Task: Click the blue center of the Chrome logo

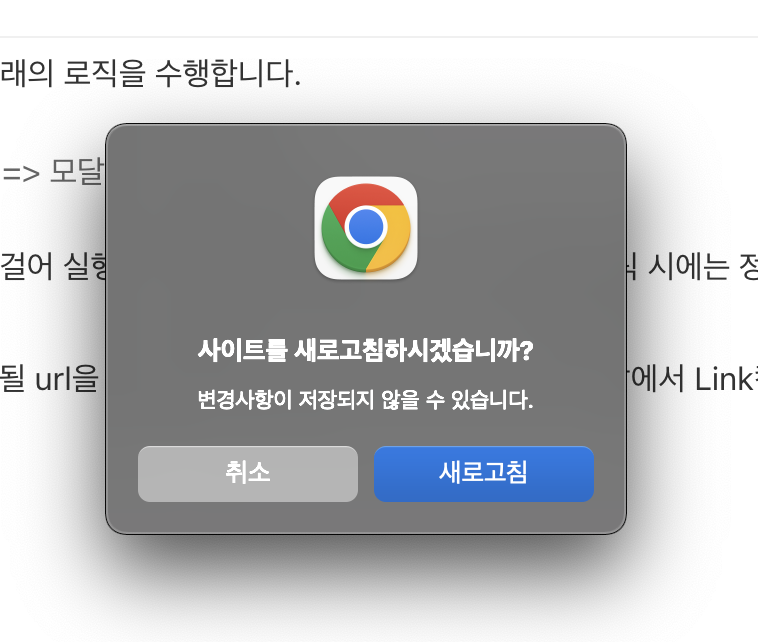Action: (x=366, y=227)
